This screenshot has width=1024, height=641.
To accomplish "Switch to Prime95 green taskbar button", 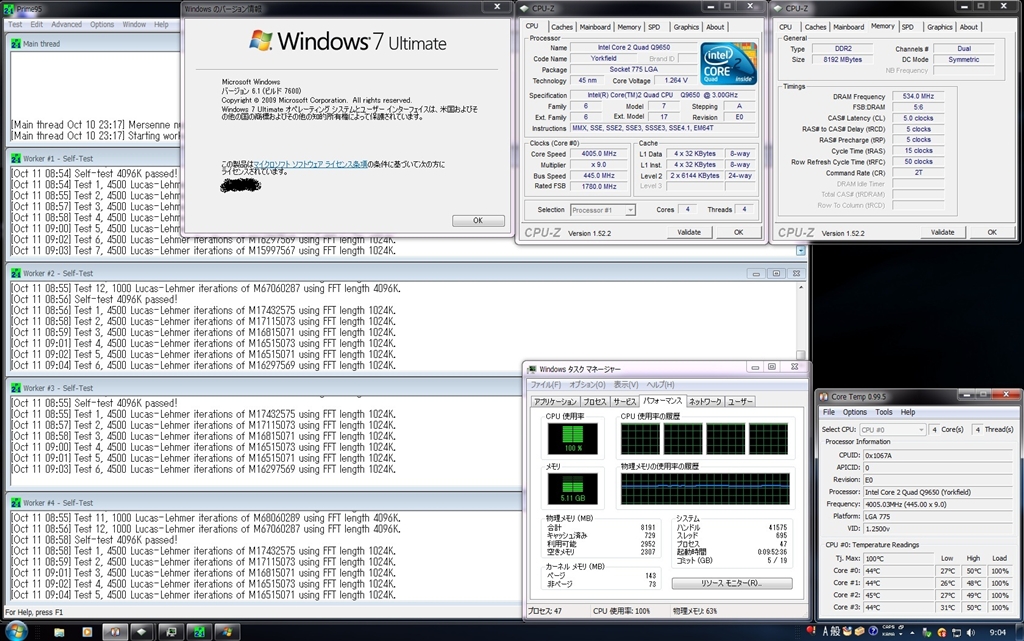I will [x=199, y=632].
